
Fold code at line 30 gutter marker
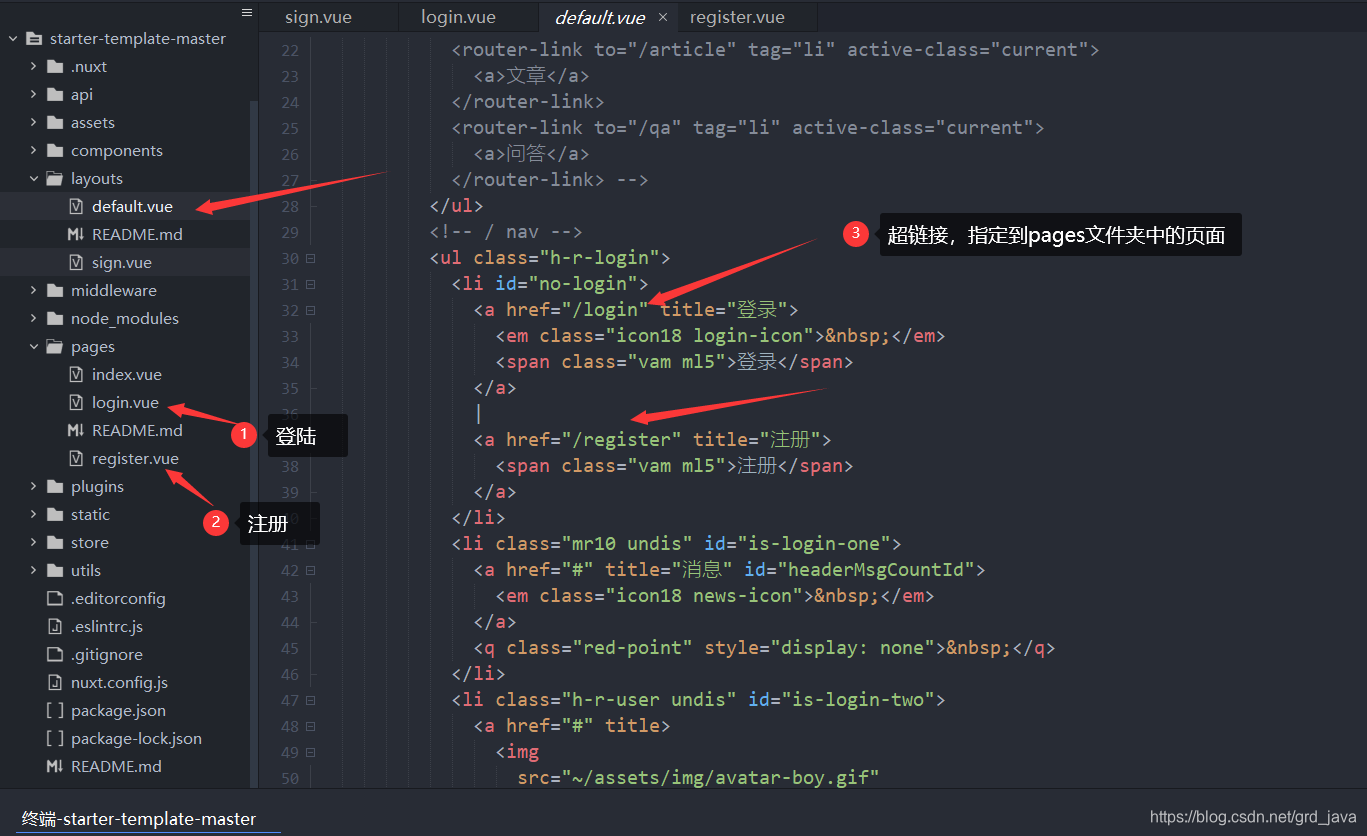tap(311, 258)
